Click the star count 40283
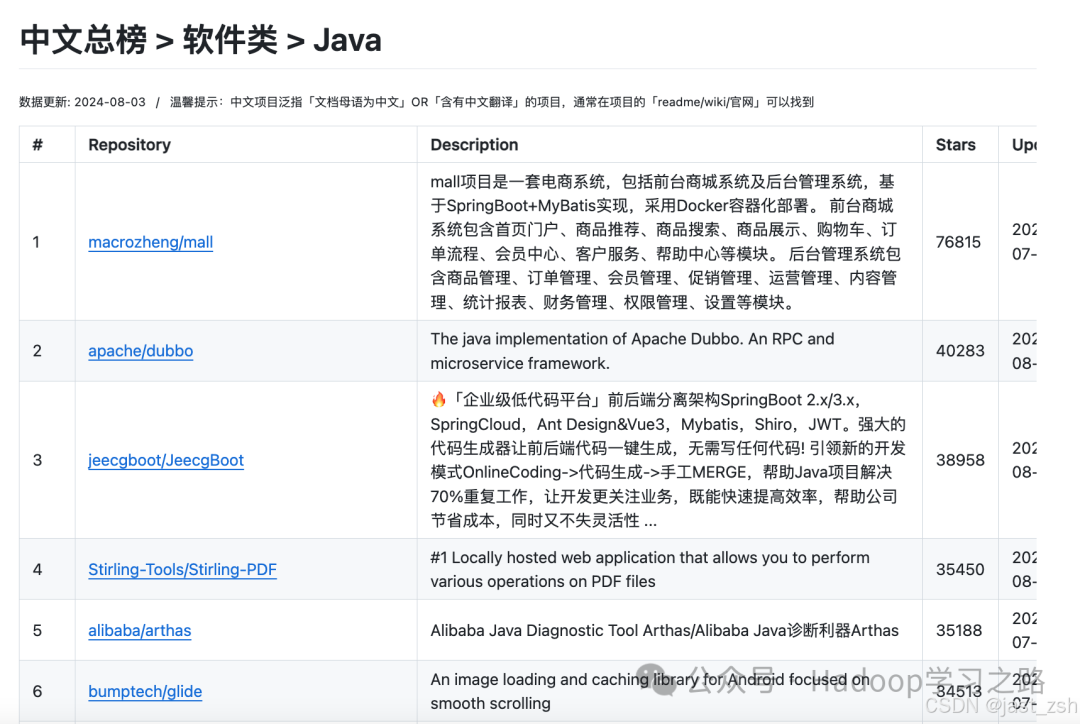Image resolution: width=1080 pixels, height=724 pixels. (958, 351)
